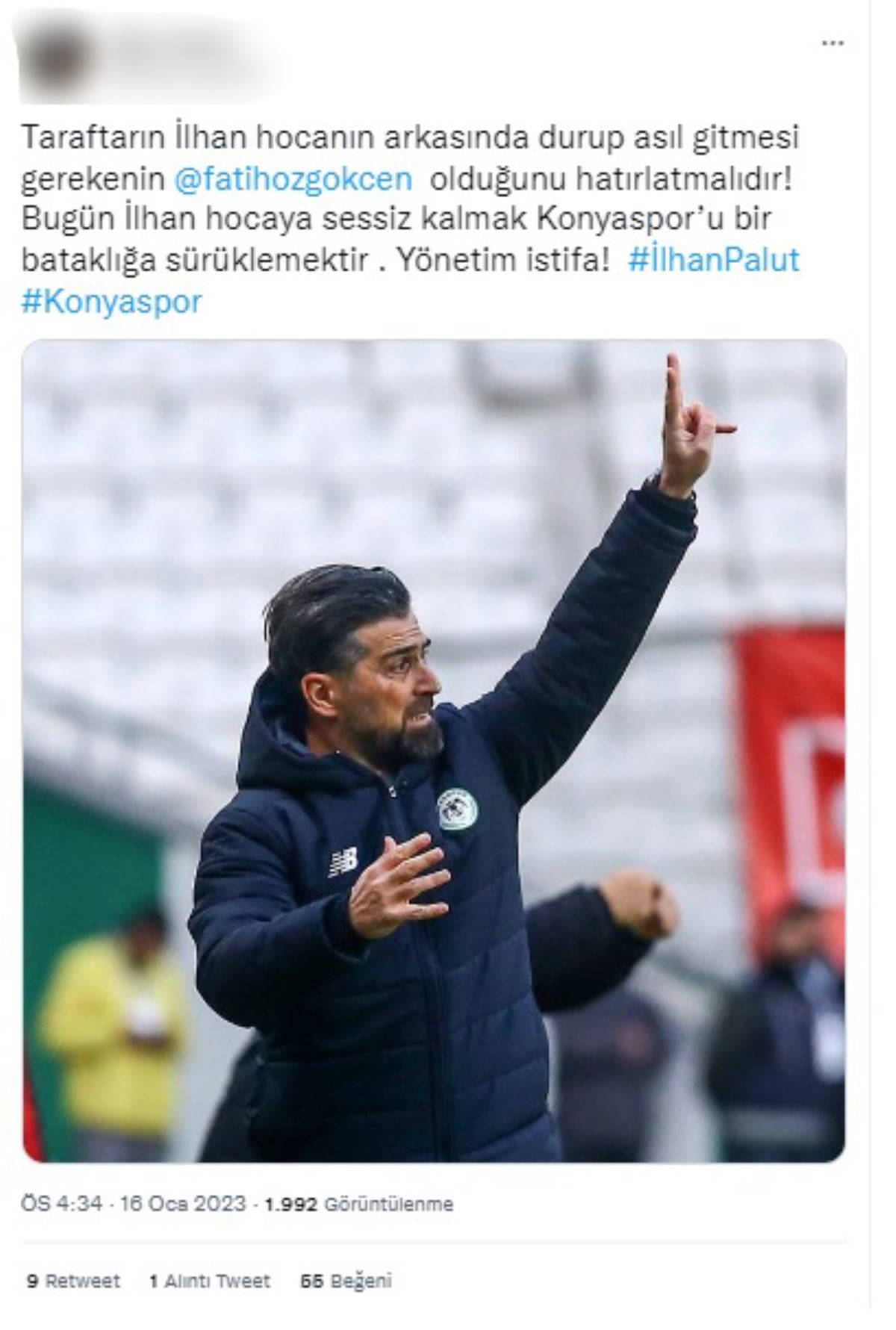Click the raised hand in the photo

(x=693, y=426)
